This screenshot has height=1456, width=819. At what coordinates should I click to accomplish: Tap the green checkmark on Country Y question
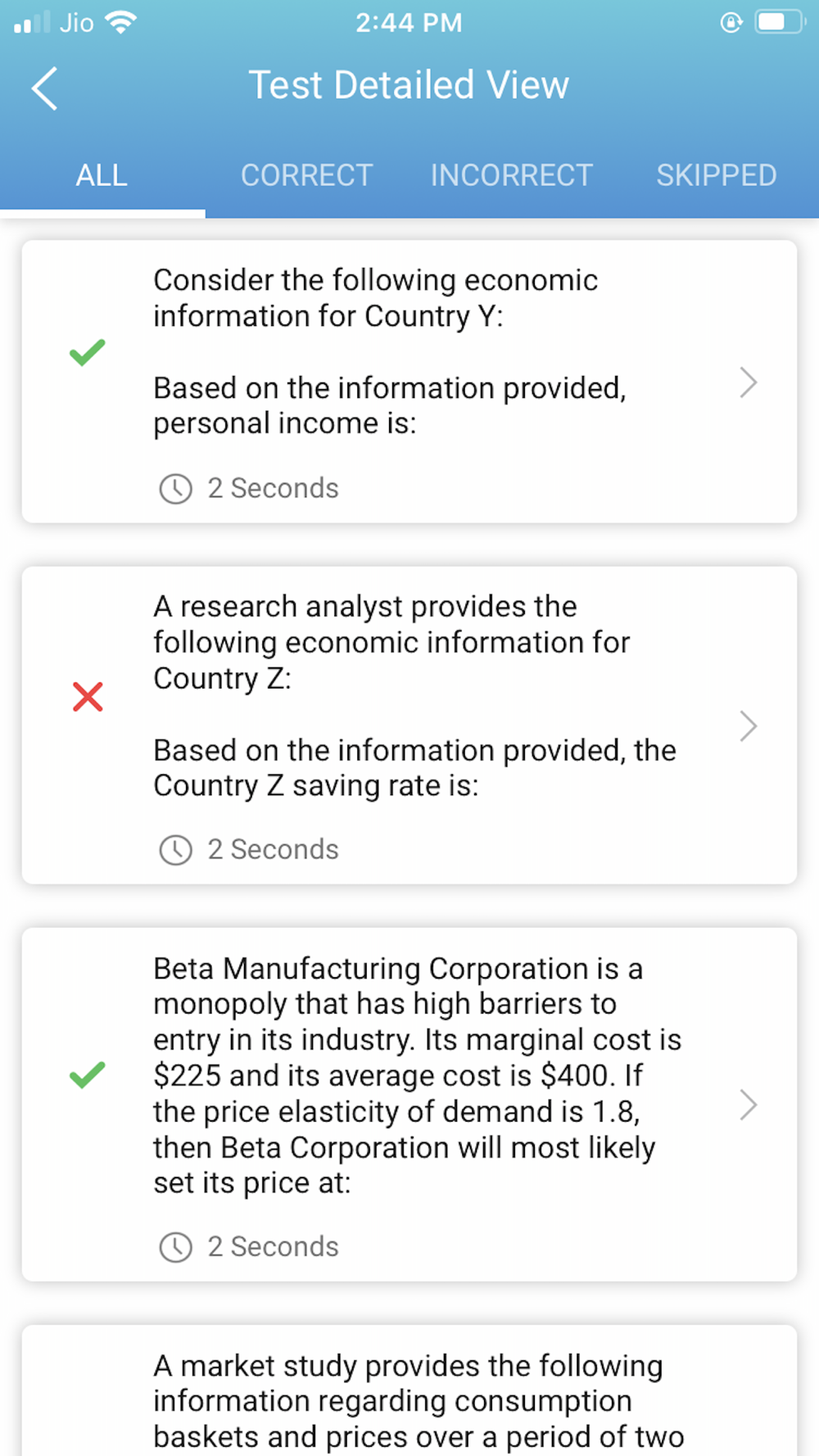[87, 352]
